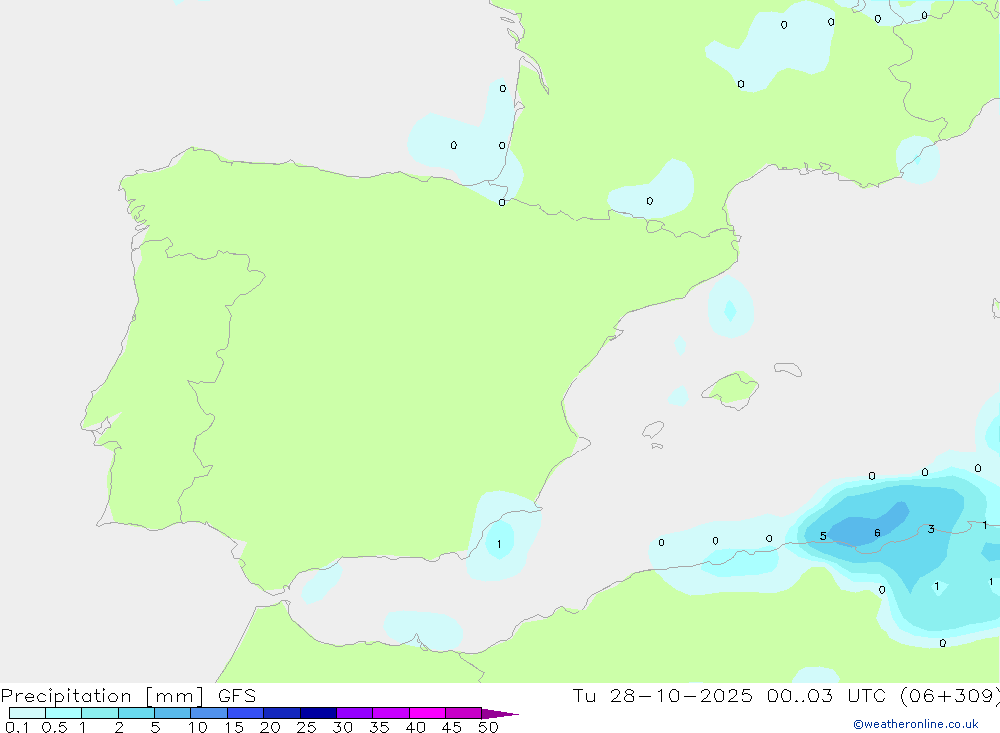Select the 25–30 mm dark navy swatch
1000x733 pixels.
(x=318, y=713)
